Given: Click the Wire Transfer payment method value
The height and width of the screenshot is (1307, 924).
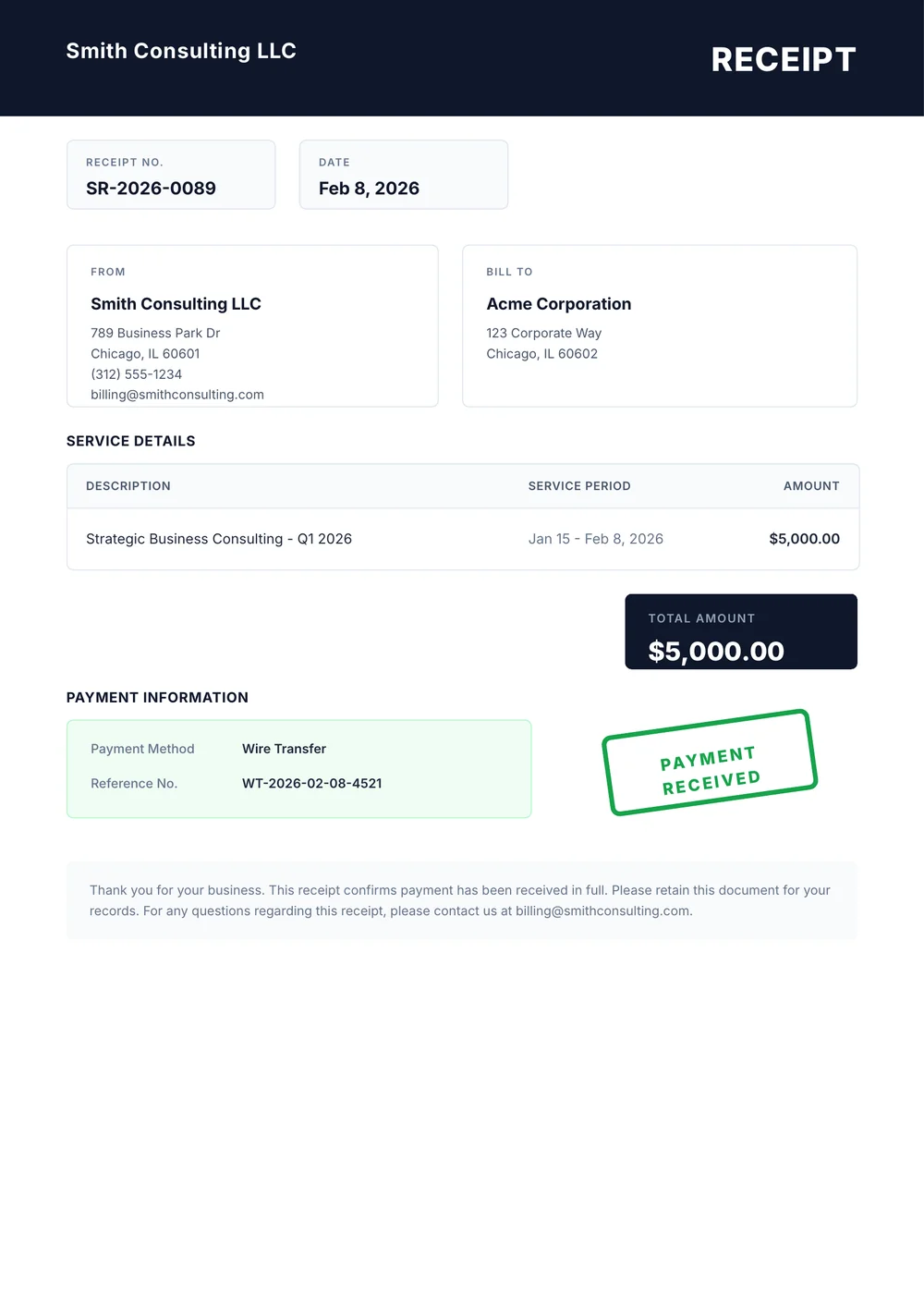Looking at the screenshot, I should click(284, 749).
